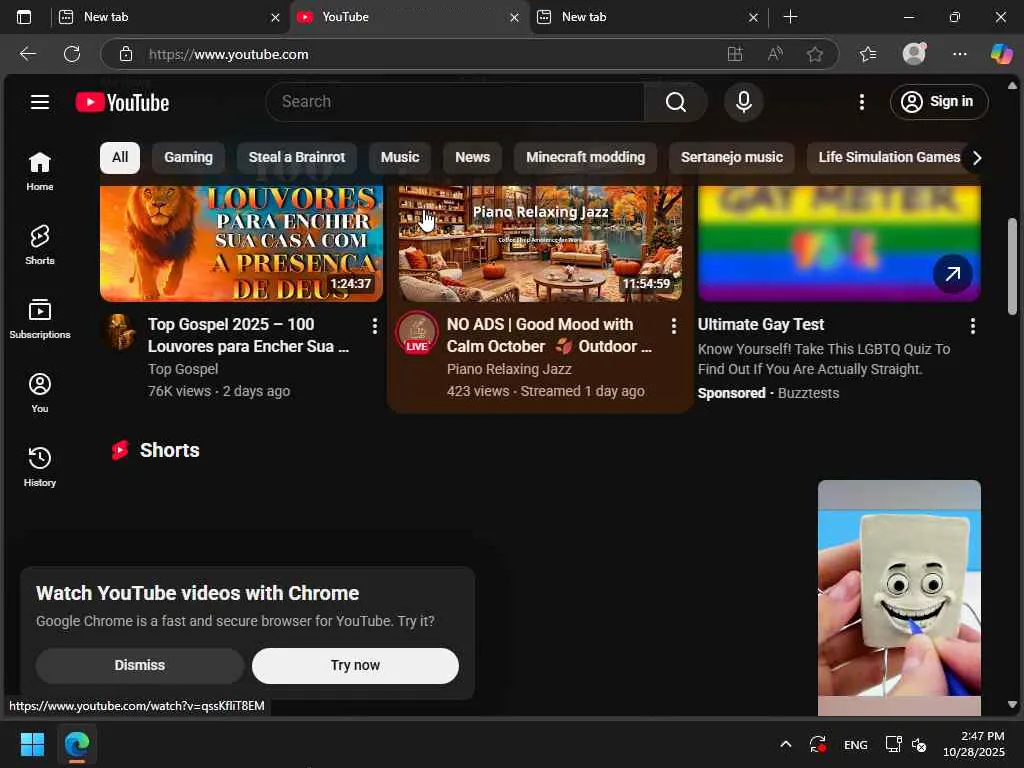The width and height of the screenshot is (1024, 768).
Task: Open the lion Louvores video thumbnail
Action: point(242,244)
